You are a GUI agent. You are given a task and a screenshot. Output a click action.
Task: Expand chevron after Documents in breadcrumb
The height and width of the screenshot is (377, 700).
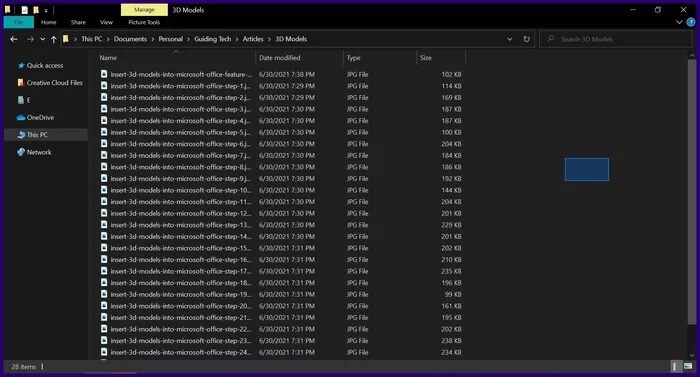pyautogui.click(x=153, y=39)
